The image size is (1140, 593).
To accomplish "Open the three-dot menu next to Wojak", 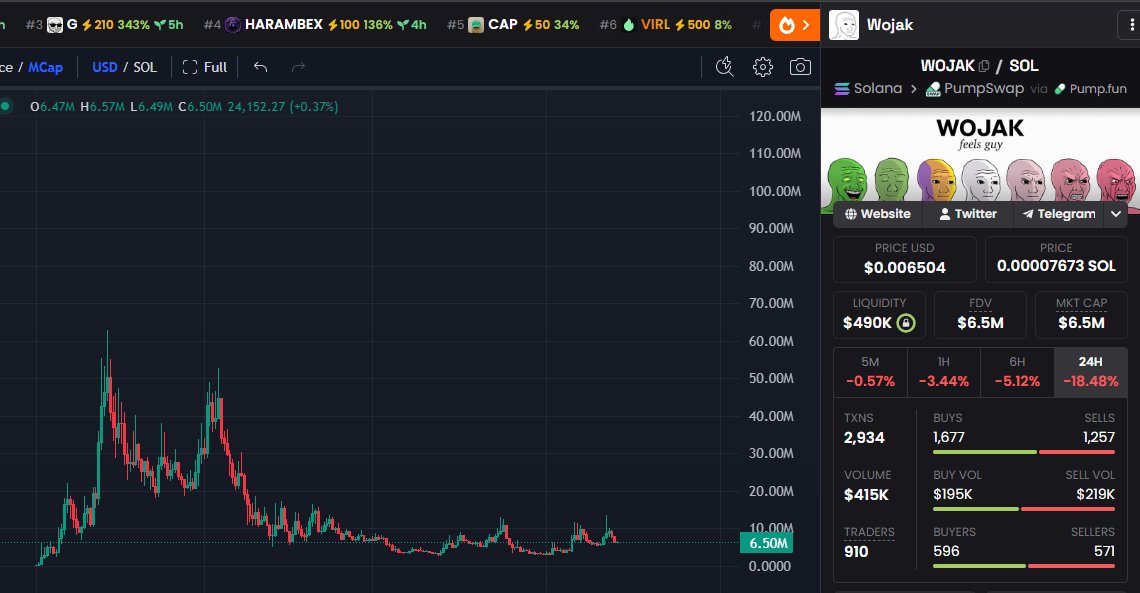I will (1131, 25).
